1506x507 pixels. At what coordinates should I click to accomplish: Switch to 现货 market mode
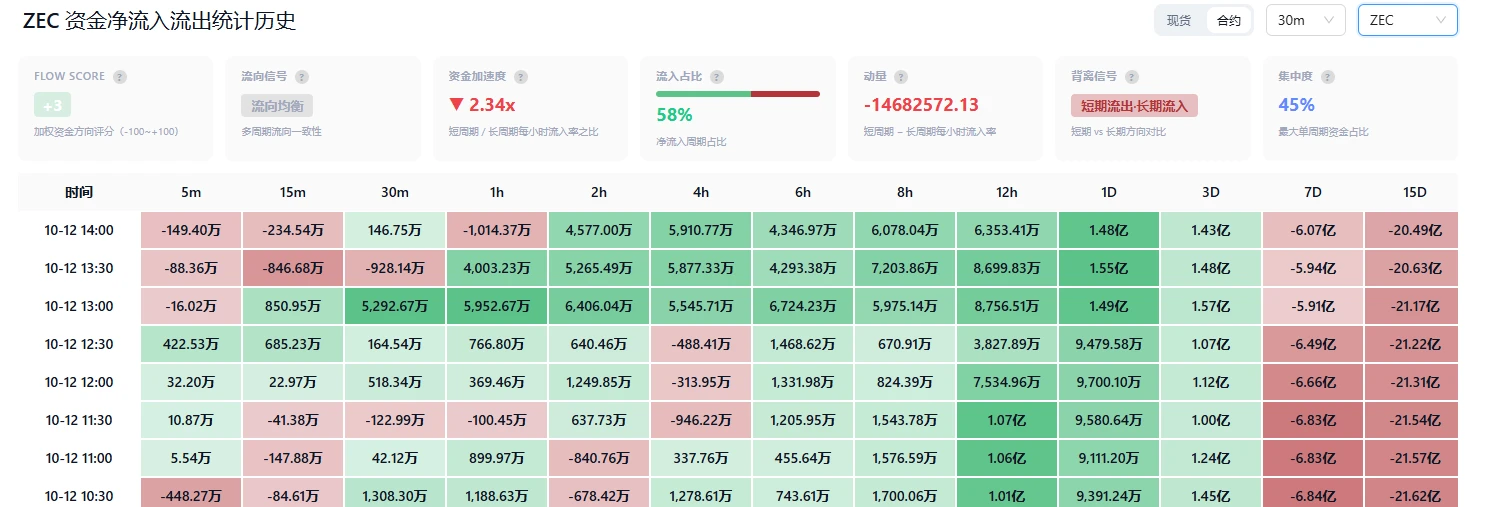[x=1179, y=20]
